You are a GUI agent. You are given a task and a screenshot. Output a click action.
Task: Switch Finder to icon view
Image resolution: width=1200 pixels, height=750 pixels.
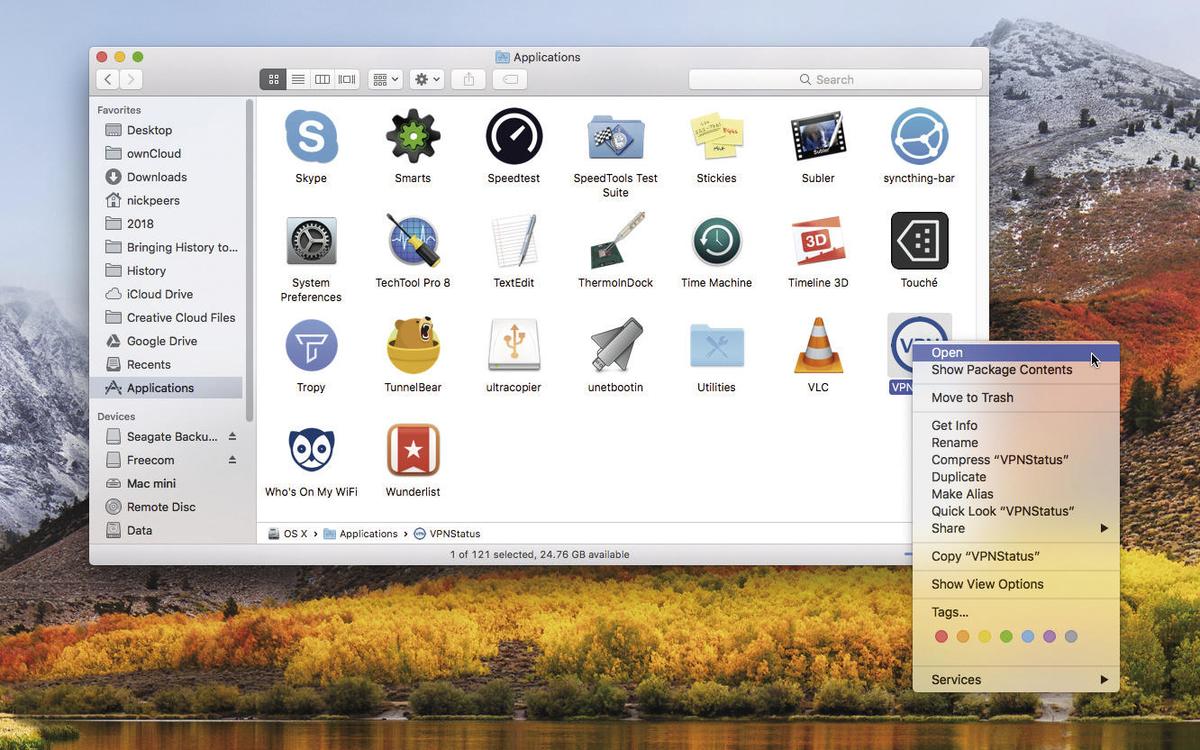pyautogui.click(x=273, y=79)
